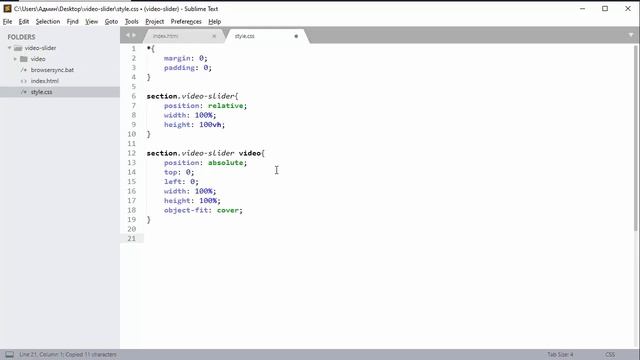Viewport: 640px width, 360px height.
Task: Open the Edit menu
Action: [x=24, y=22]
